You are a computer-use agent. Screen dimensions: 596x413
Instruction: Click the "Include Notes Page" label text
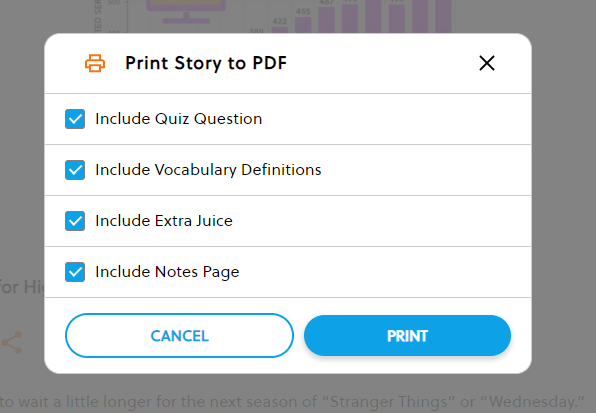pos(167,272)
